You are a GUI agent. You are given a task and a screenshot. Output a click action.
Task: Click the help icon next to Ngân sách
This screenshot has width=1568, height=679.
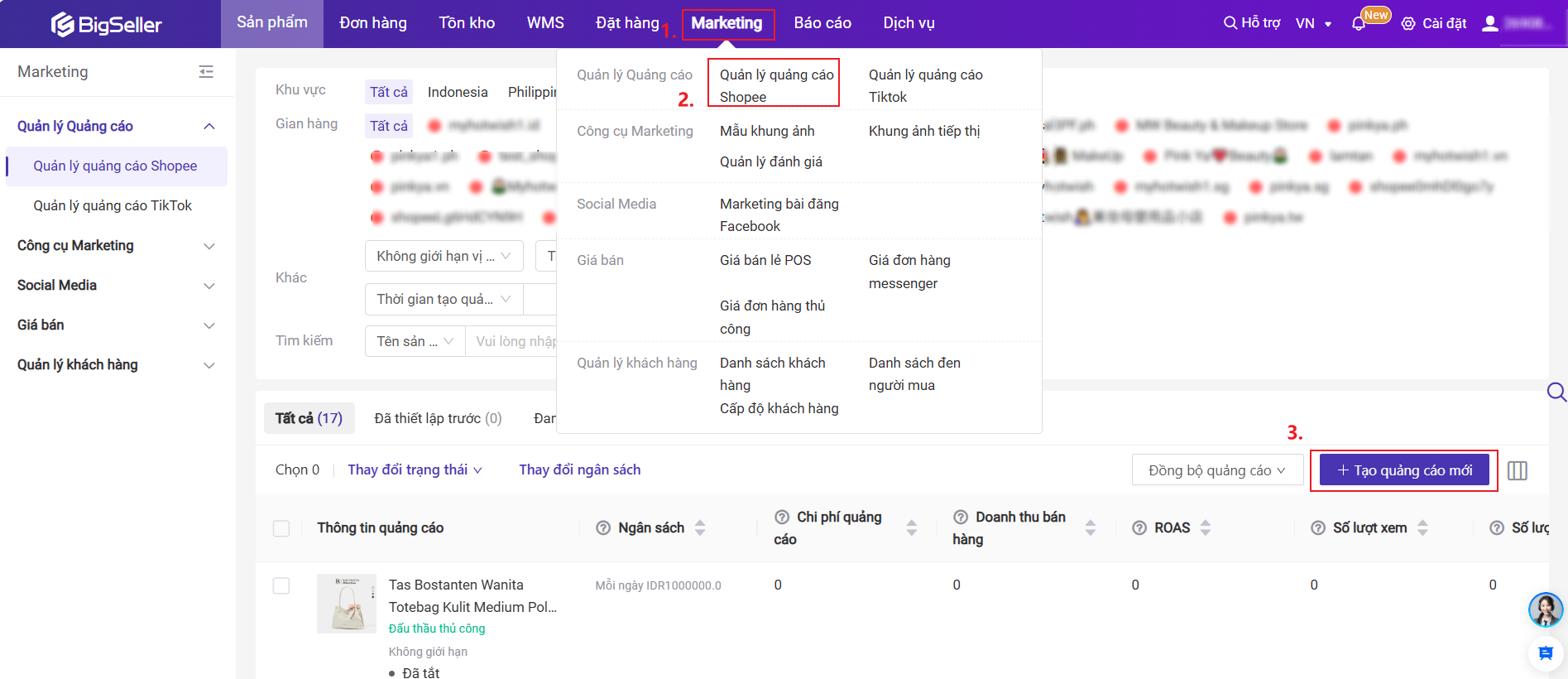(x=603, y=528)
